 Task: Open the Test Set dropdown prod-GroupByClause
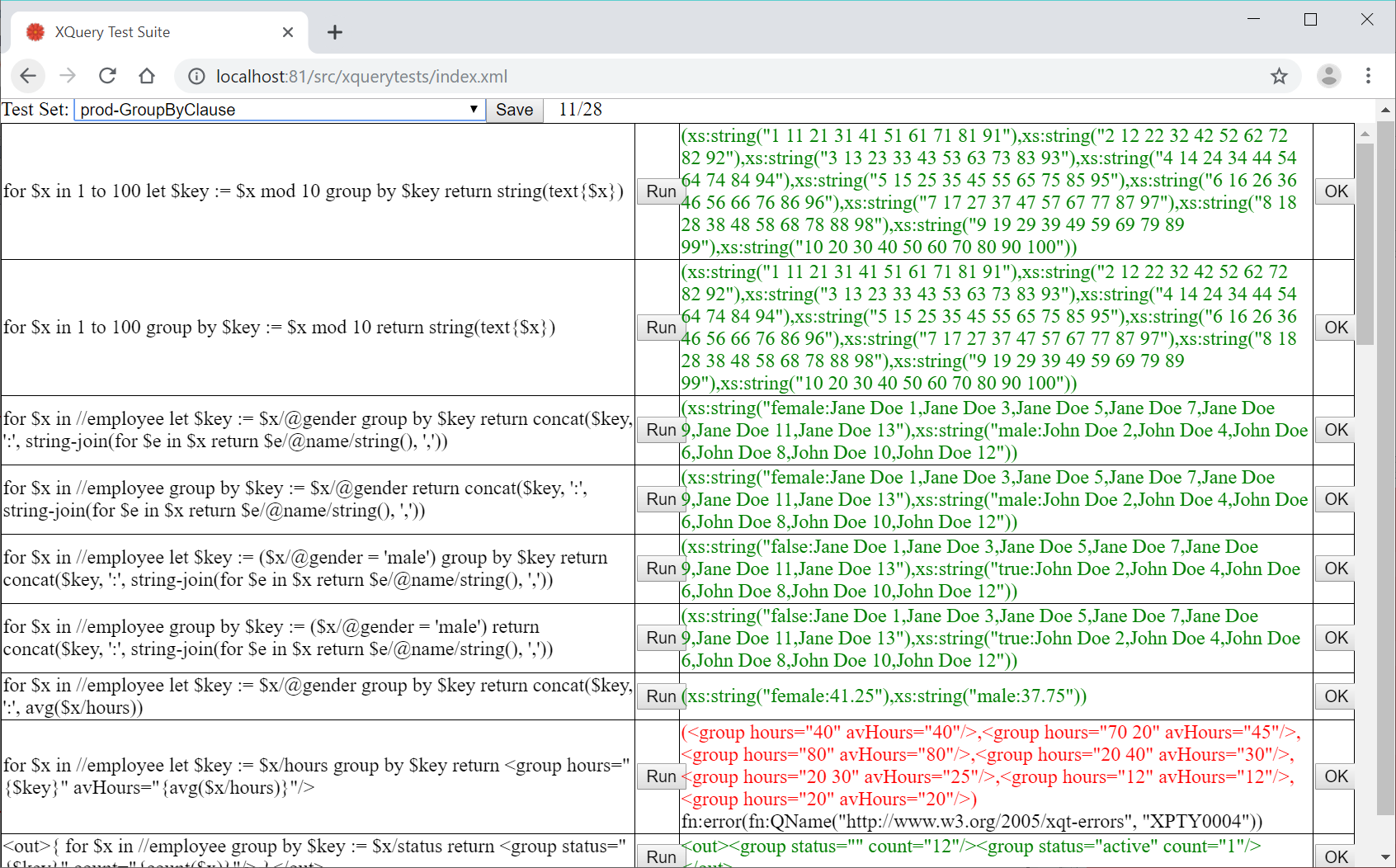point(280,110)
